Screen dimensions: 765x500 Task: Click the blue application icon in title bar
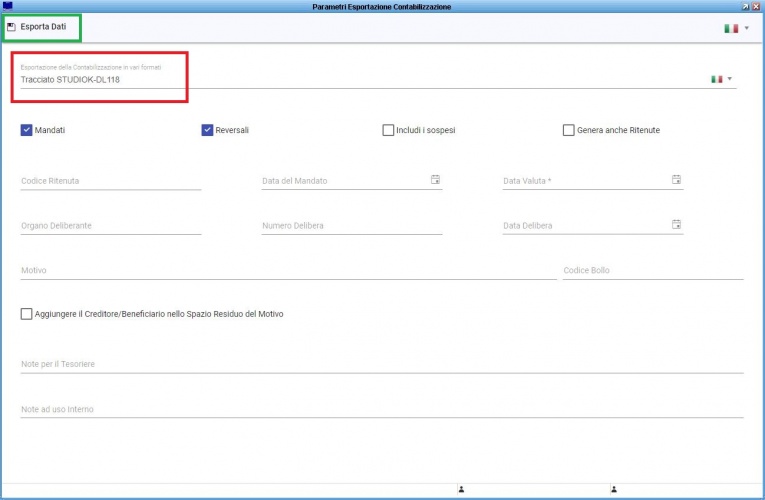[7, 6]
